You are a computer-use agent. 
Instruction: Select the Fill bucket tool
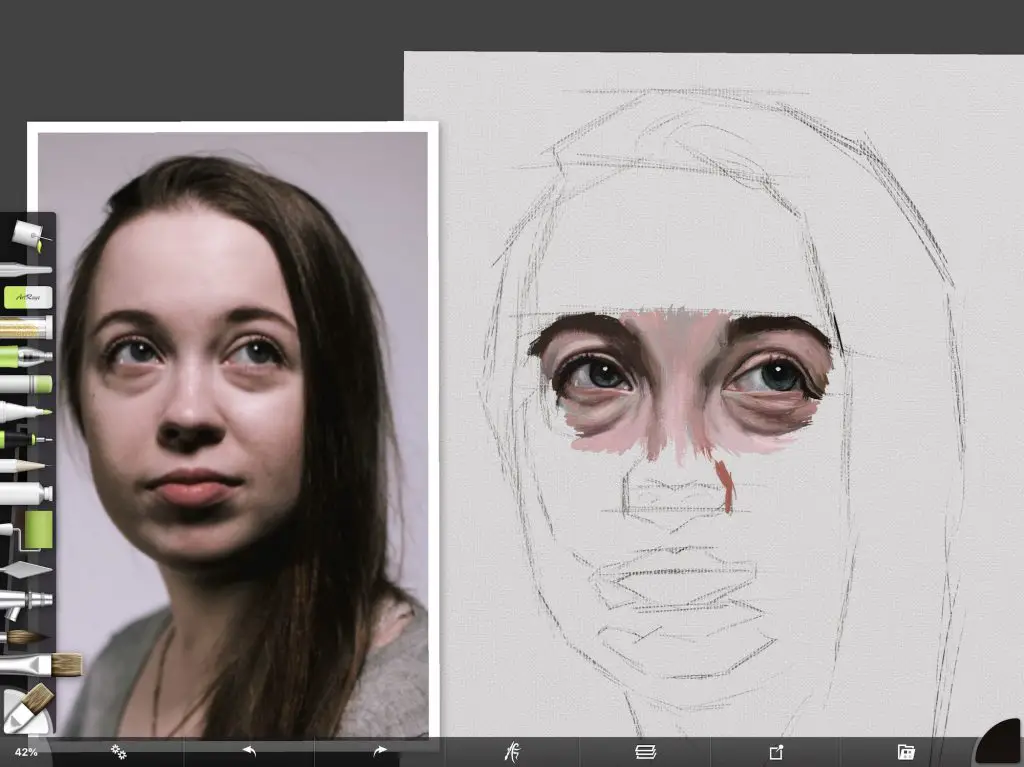pyautogui.click(x=29, y=235)
